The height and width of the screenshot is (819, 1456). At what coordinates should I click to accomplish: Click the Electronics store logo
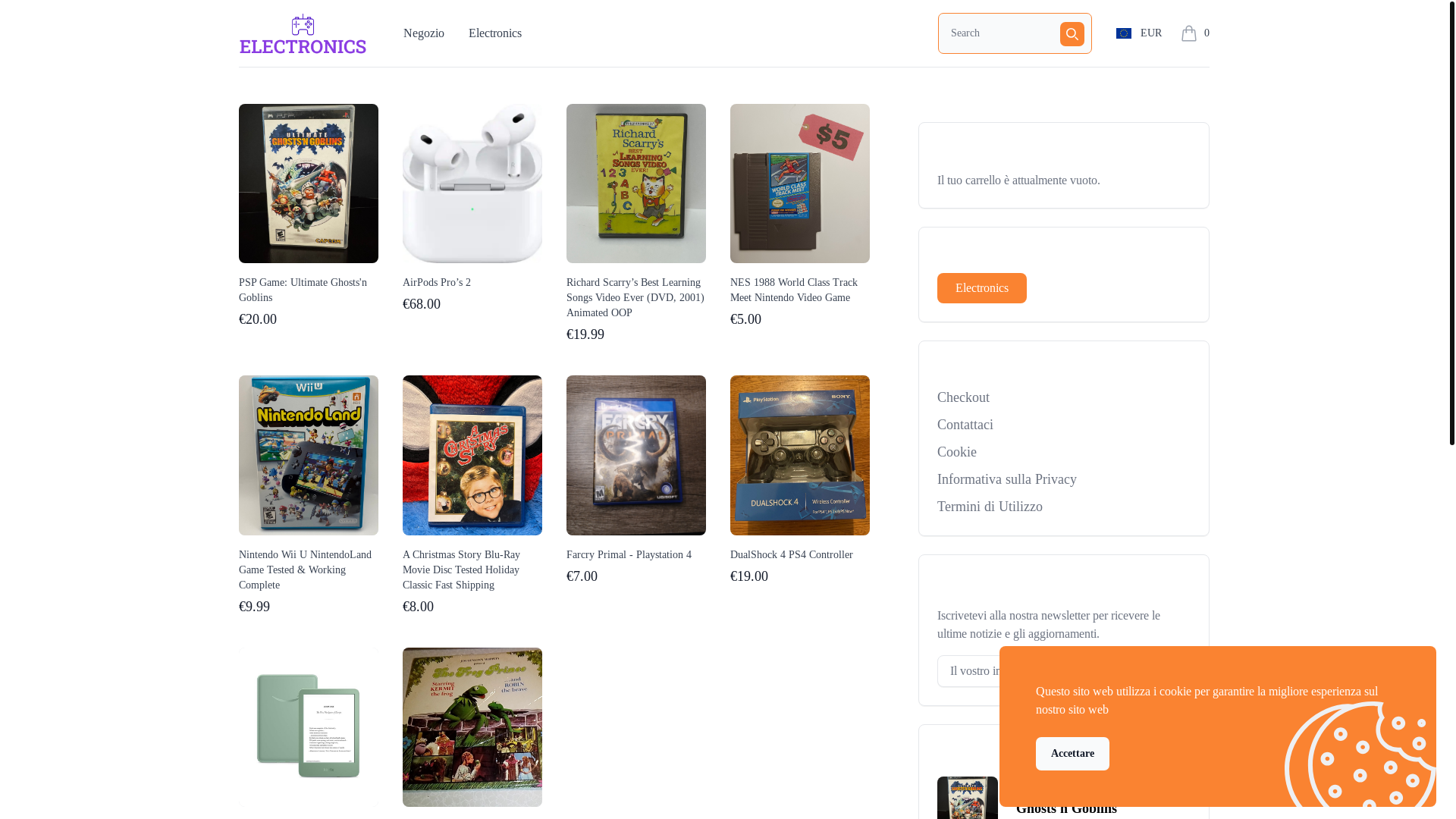303,34
